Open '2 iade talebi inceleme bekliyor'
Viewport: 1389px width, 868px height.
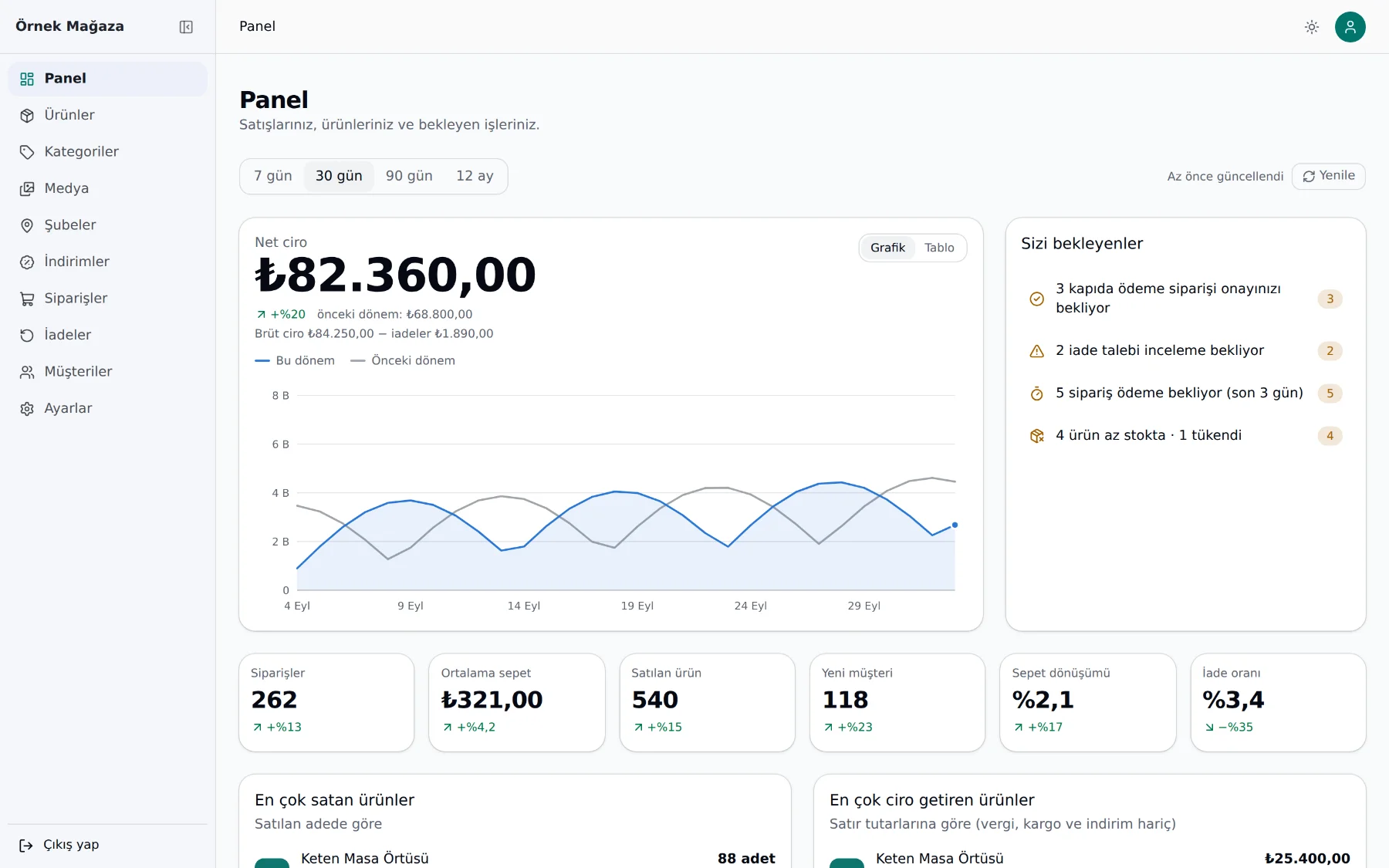pos(1186,351)
